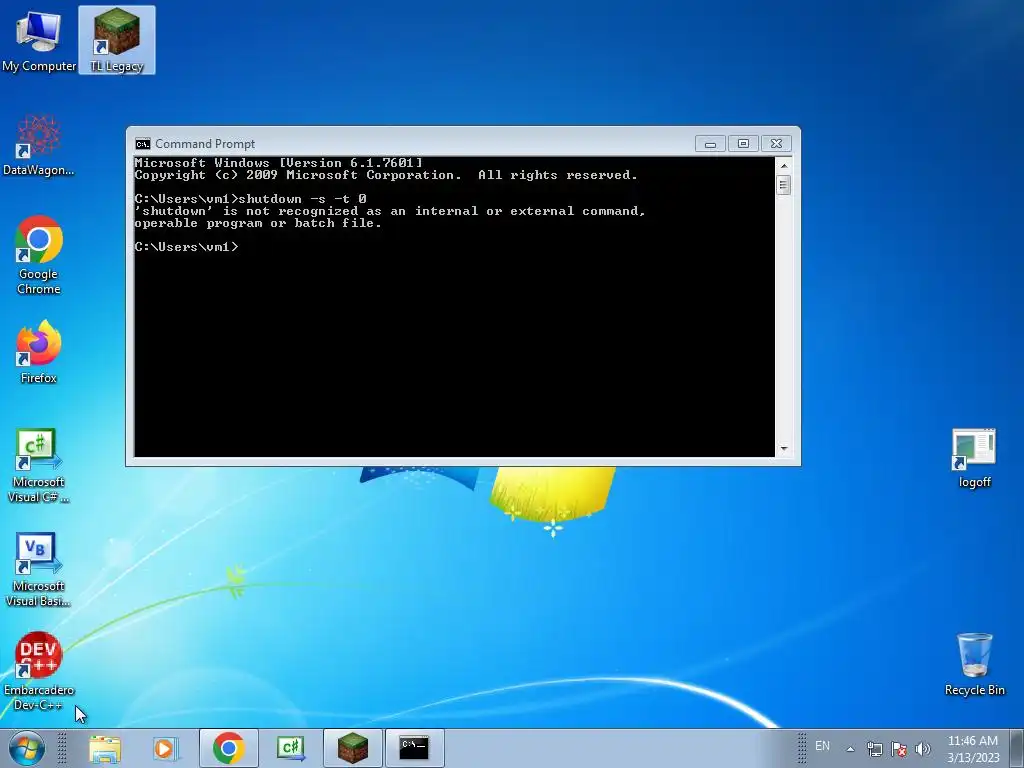Click the Command Prompt scrollbar up arrow
Screen dimensions: 1024x768
[x=784, y=166]
